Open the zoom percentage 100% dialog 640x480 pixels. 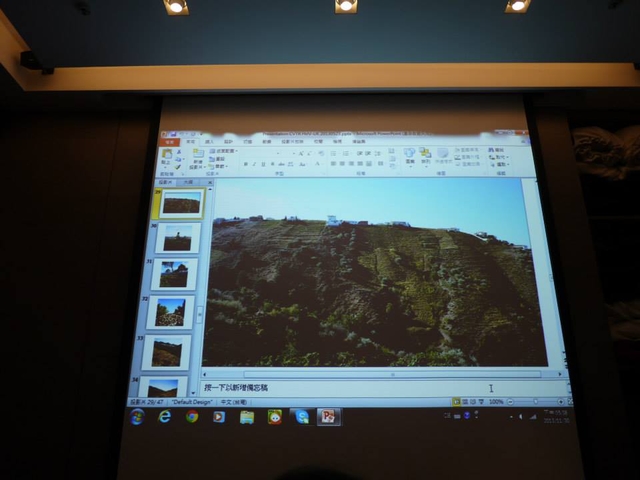pos(496,401)
